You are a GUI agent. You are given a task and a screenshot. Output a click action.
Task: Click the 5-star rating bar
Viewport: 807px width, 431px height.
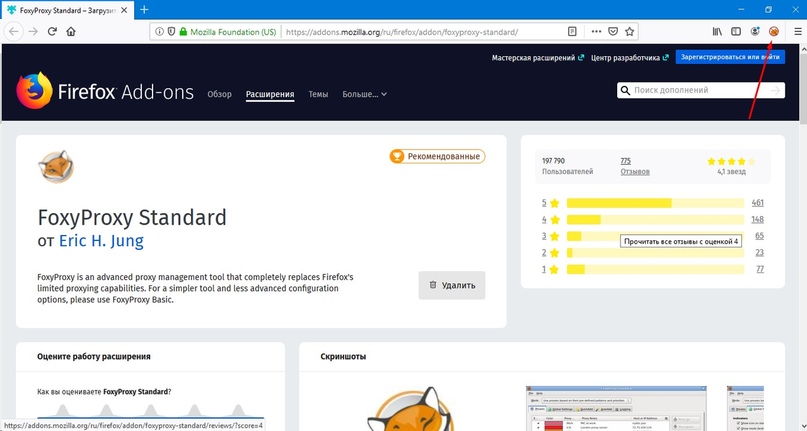pos(655,203)
